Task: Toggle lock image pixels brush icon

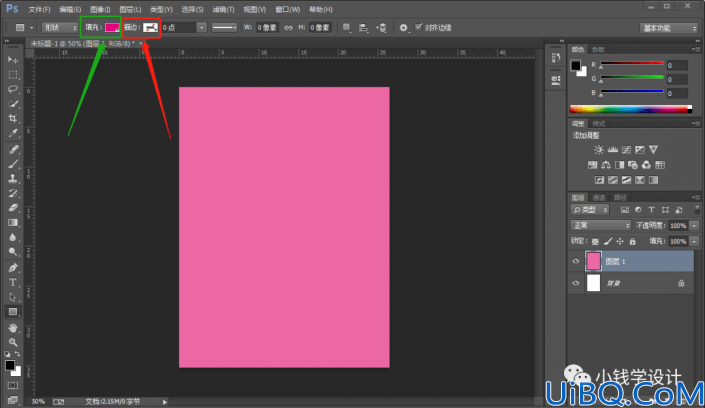Action: pyautogui.click(x=607, y=242)
